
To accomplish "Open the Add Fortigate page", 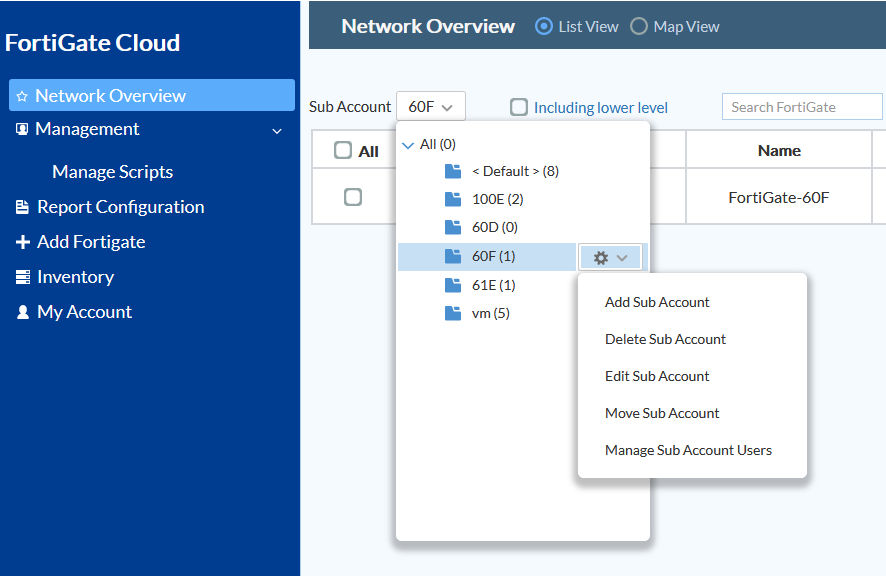I will 91,242.
